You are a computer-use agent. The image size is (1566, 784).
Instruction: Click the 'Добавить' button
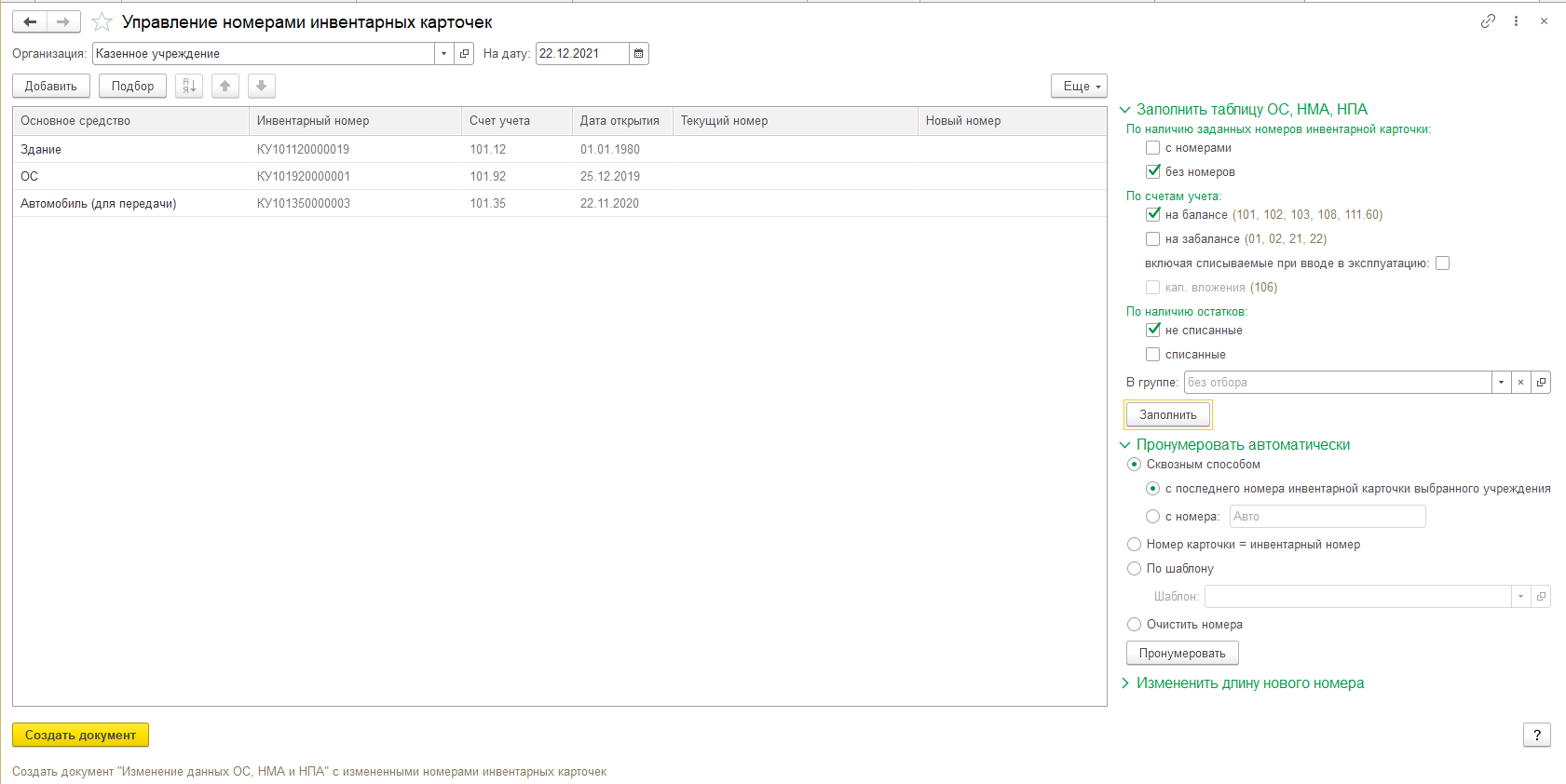coord(51,87)
